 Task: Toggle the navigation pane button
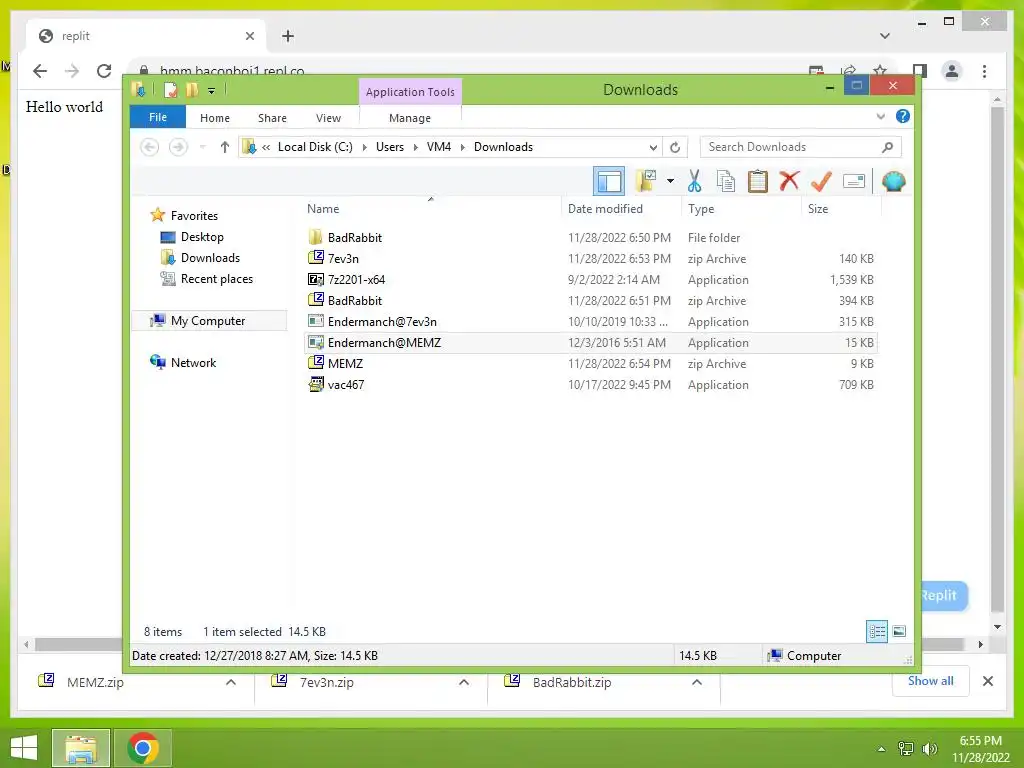pos(609,181)
